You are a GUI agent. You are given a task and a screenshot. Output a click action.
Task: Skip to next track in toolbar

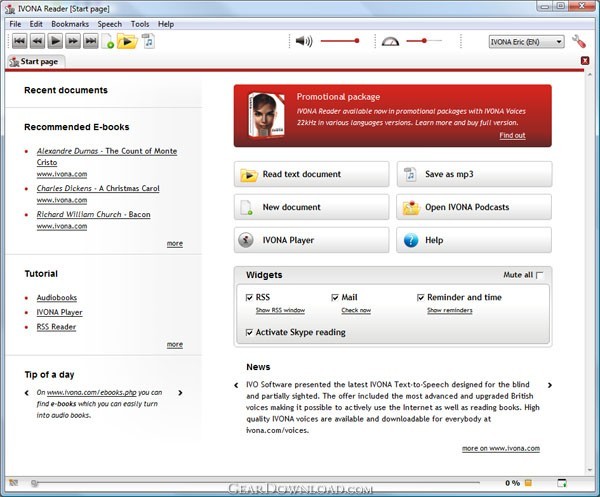pos(91,41)
